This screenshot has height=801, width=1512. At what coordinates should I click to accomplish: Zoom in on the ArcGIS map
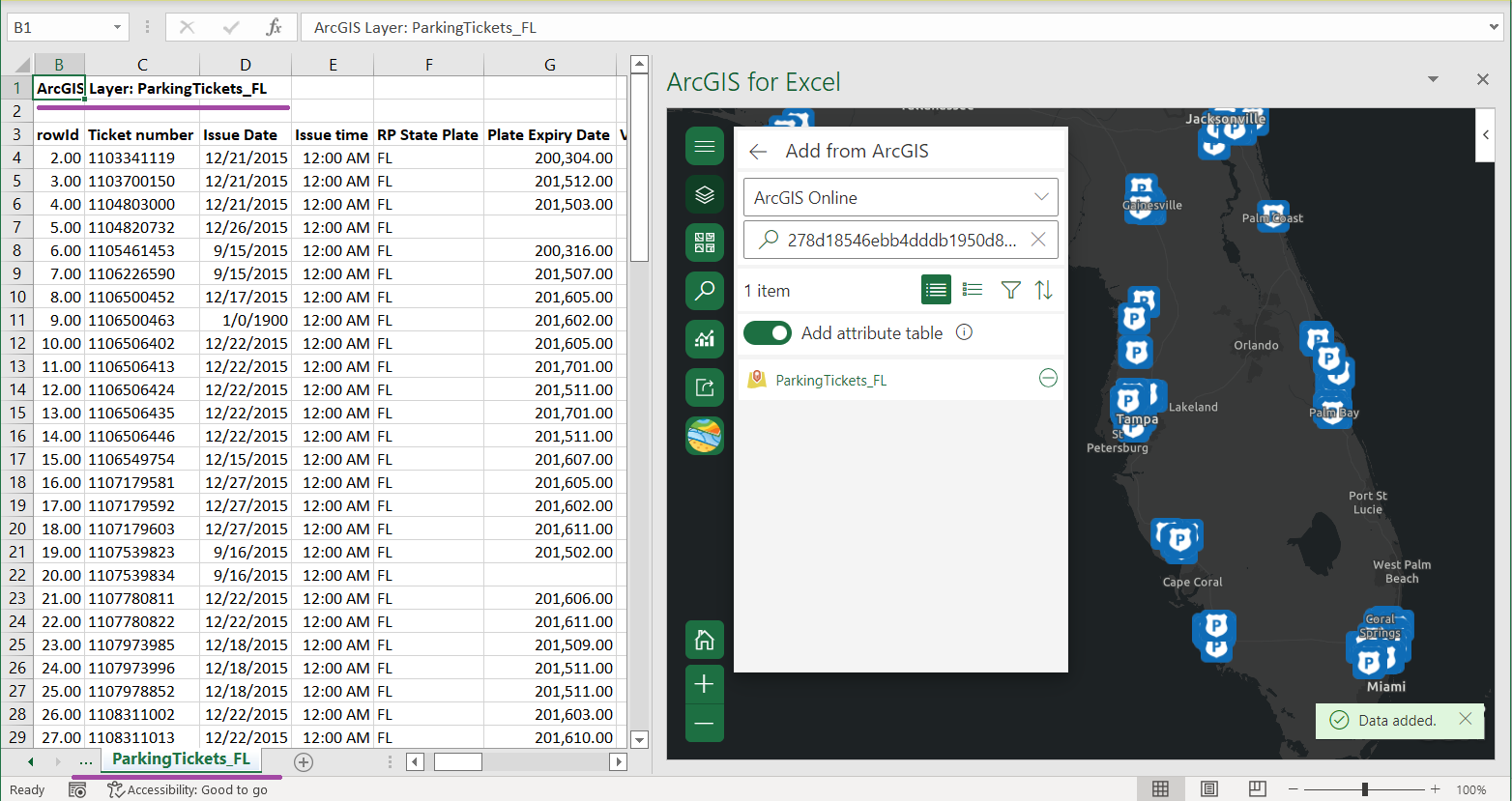[705, 684]
